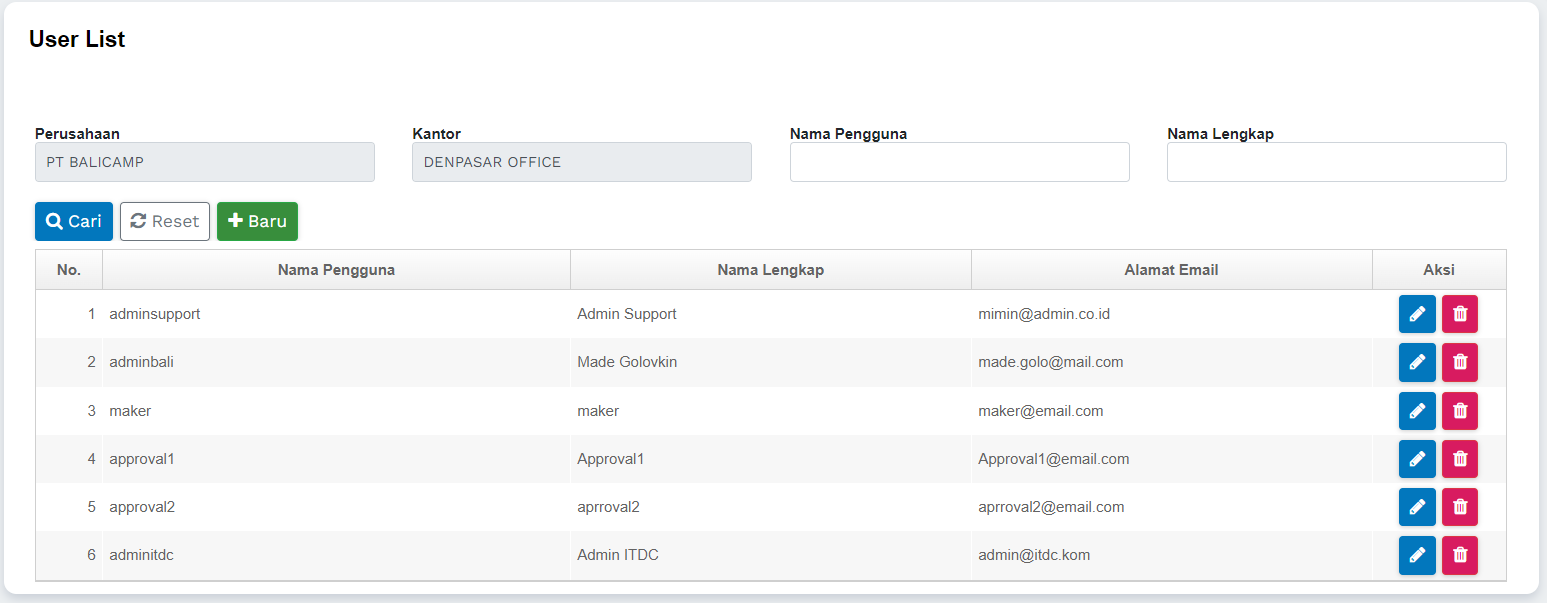Reset the search filters
This screenshot has height=603, width=1547.
point(165,221)
